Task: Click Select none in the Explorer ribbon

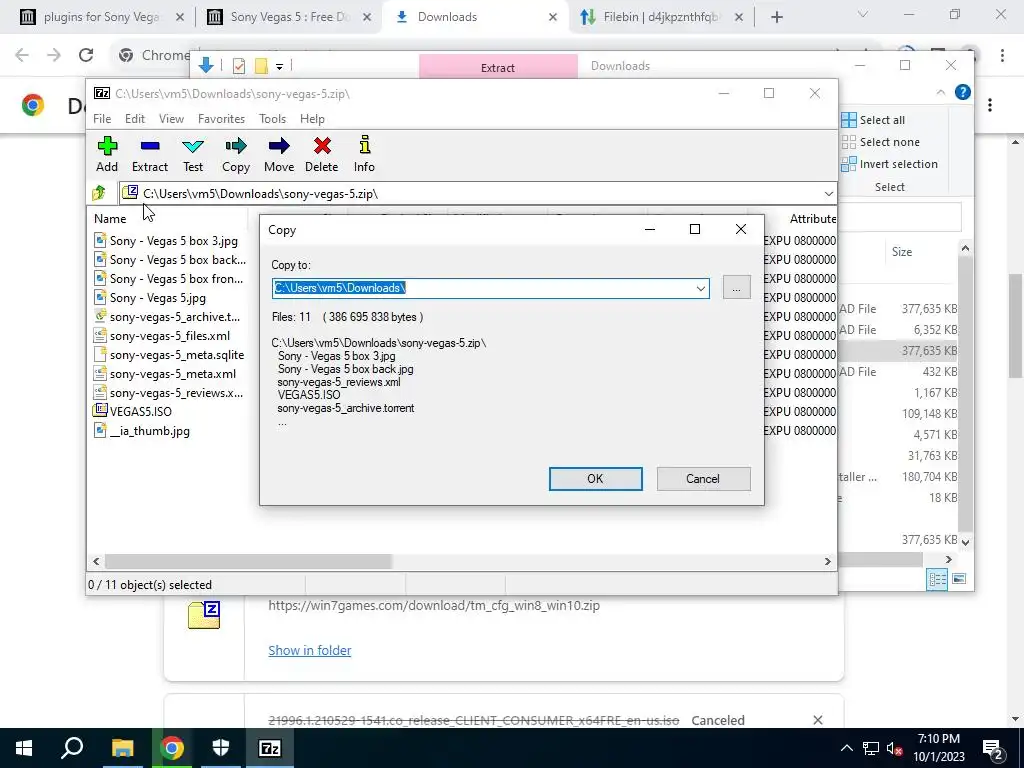Action: [880, 142]
